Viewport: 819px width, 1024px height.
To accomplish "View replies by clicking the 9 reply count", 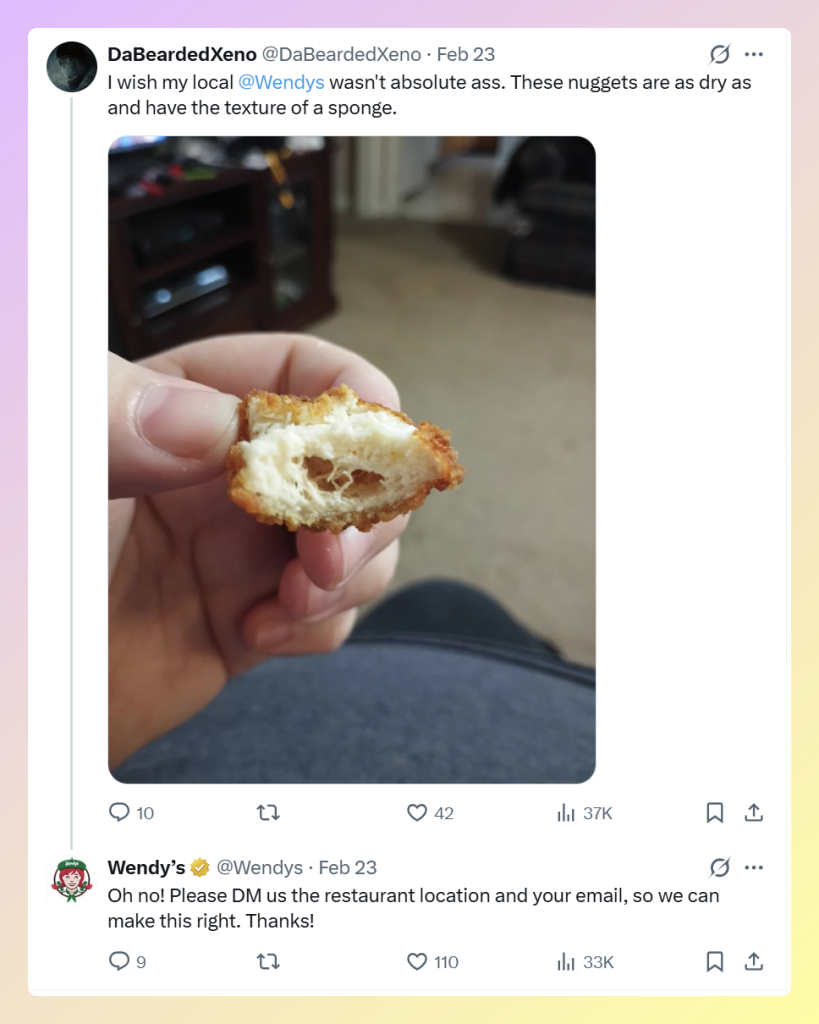I will pos(120,961).
